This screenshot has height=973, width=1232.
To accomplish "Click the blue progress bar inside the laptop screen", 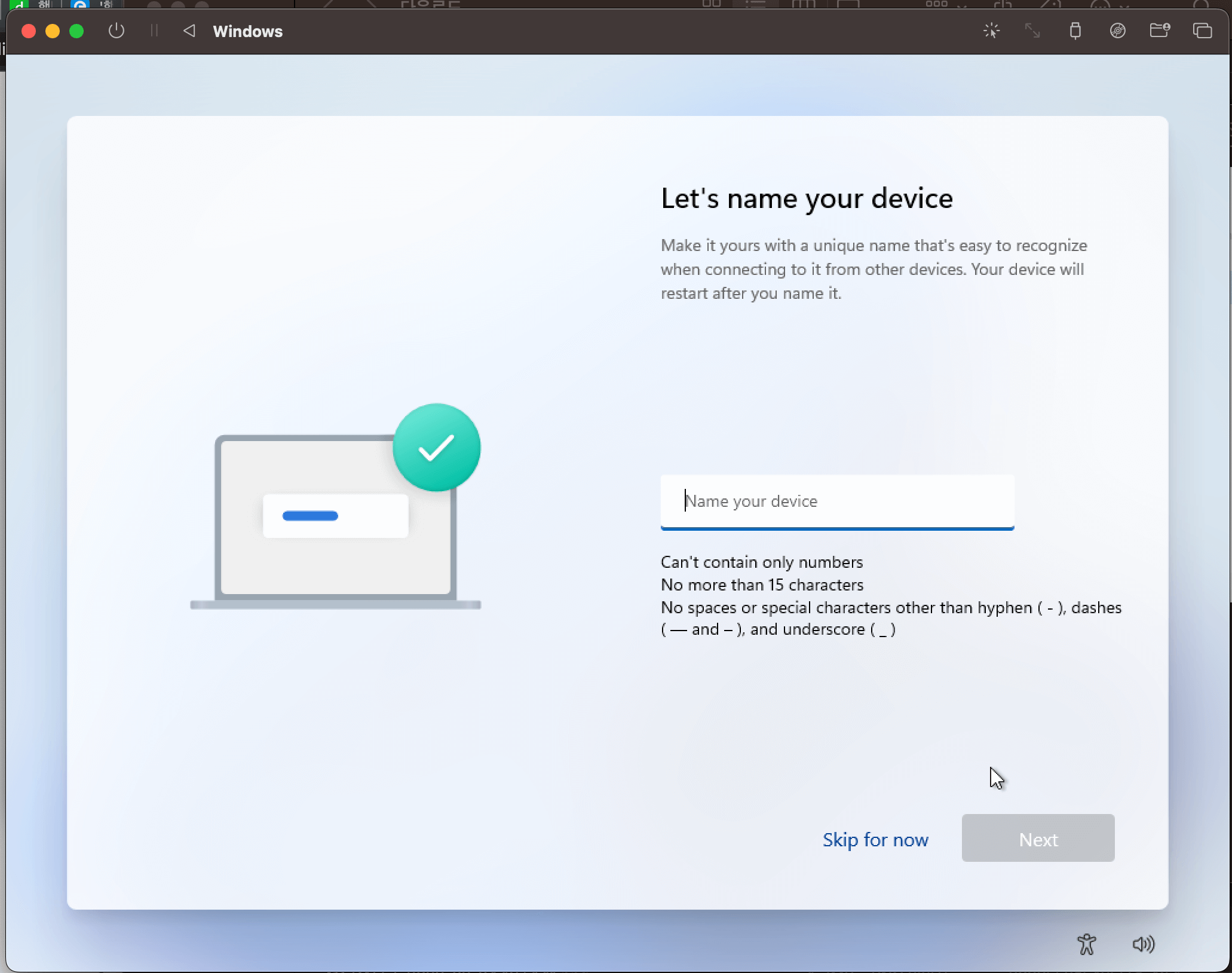I will point(310,515).
